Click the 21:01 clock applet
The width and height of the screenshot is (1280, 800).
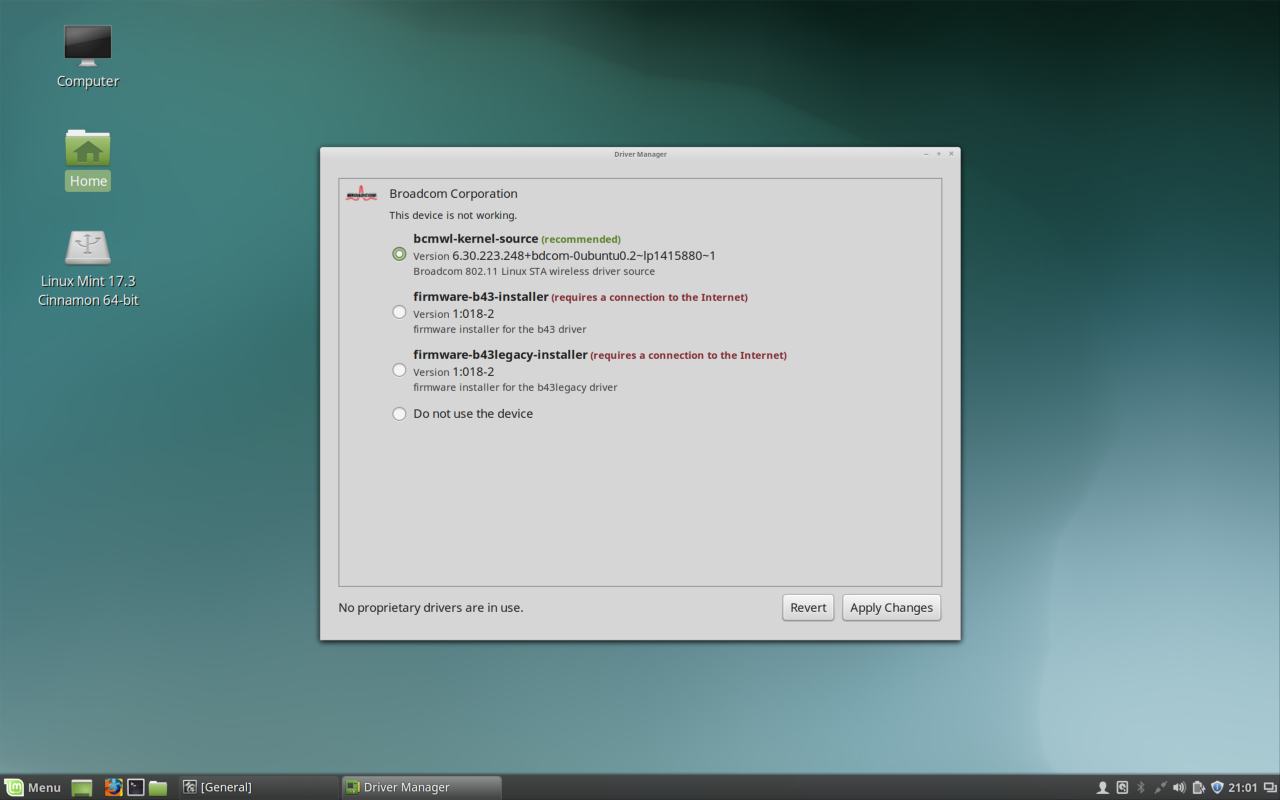1243,788
